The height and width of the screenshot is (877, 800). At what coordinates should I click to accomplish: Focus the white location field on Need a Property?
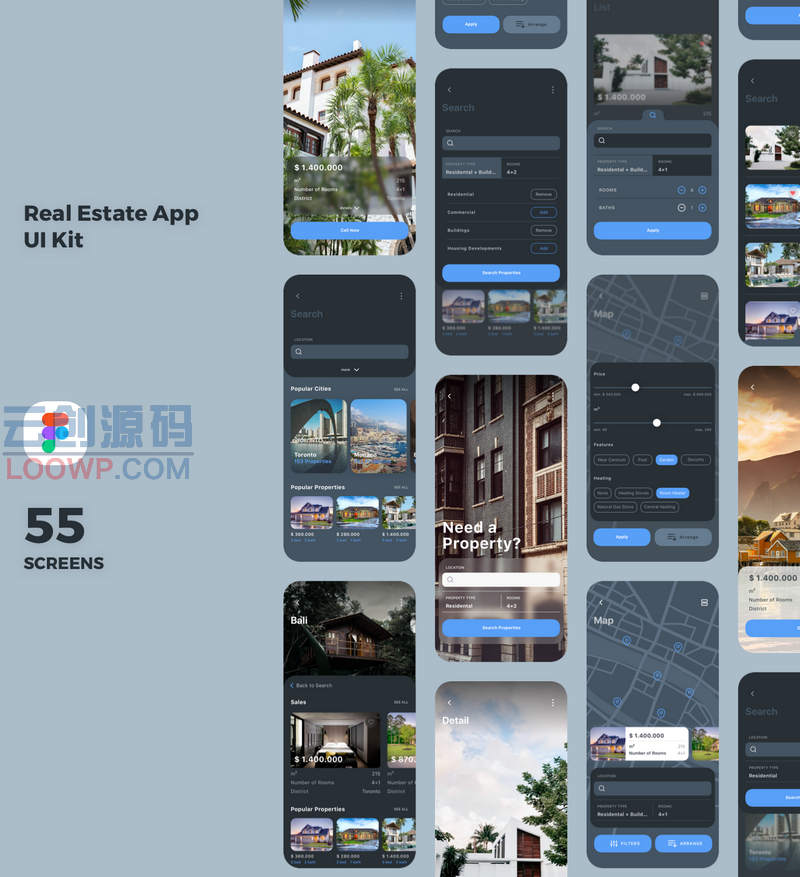coord(501,579)
